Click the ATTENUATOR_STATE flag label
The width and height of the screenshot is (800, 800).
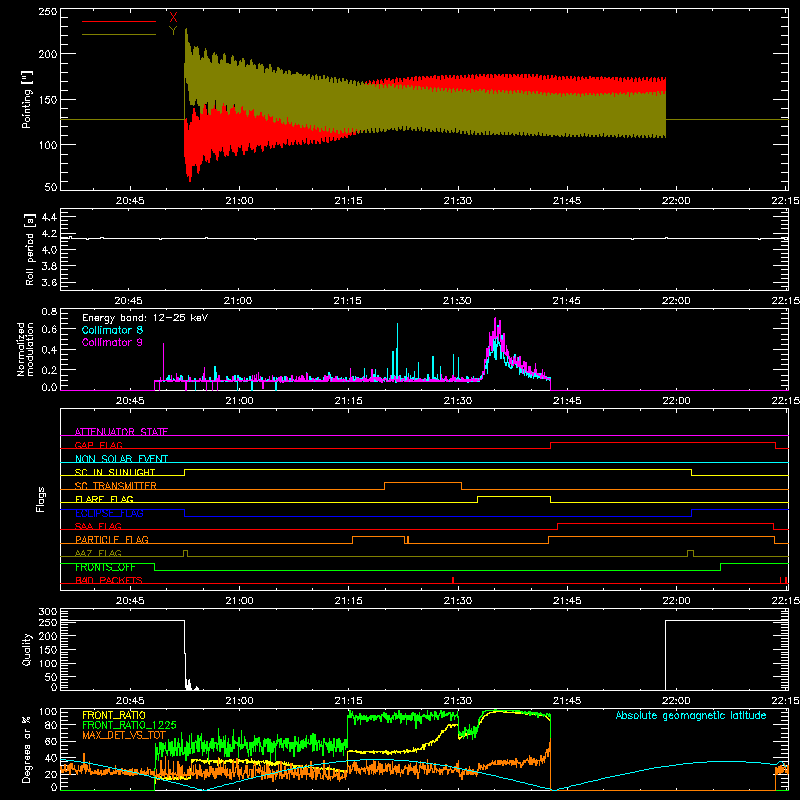tap(121, 432)
